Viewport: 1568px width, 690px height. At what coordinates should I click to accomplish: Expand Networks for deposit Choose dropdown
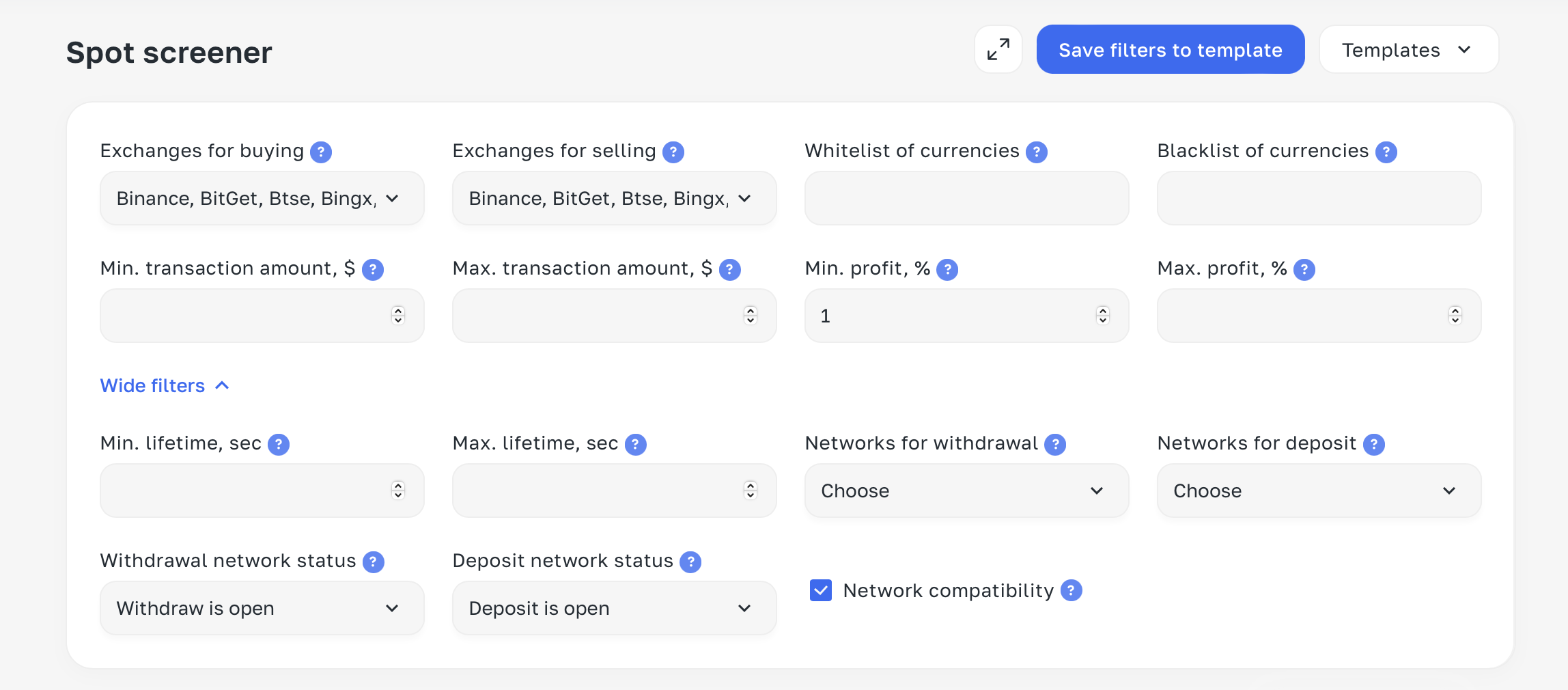pyautogui.click(x=1319, y=491)
